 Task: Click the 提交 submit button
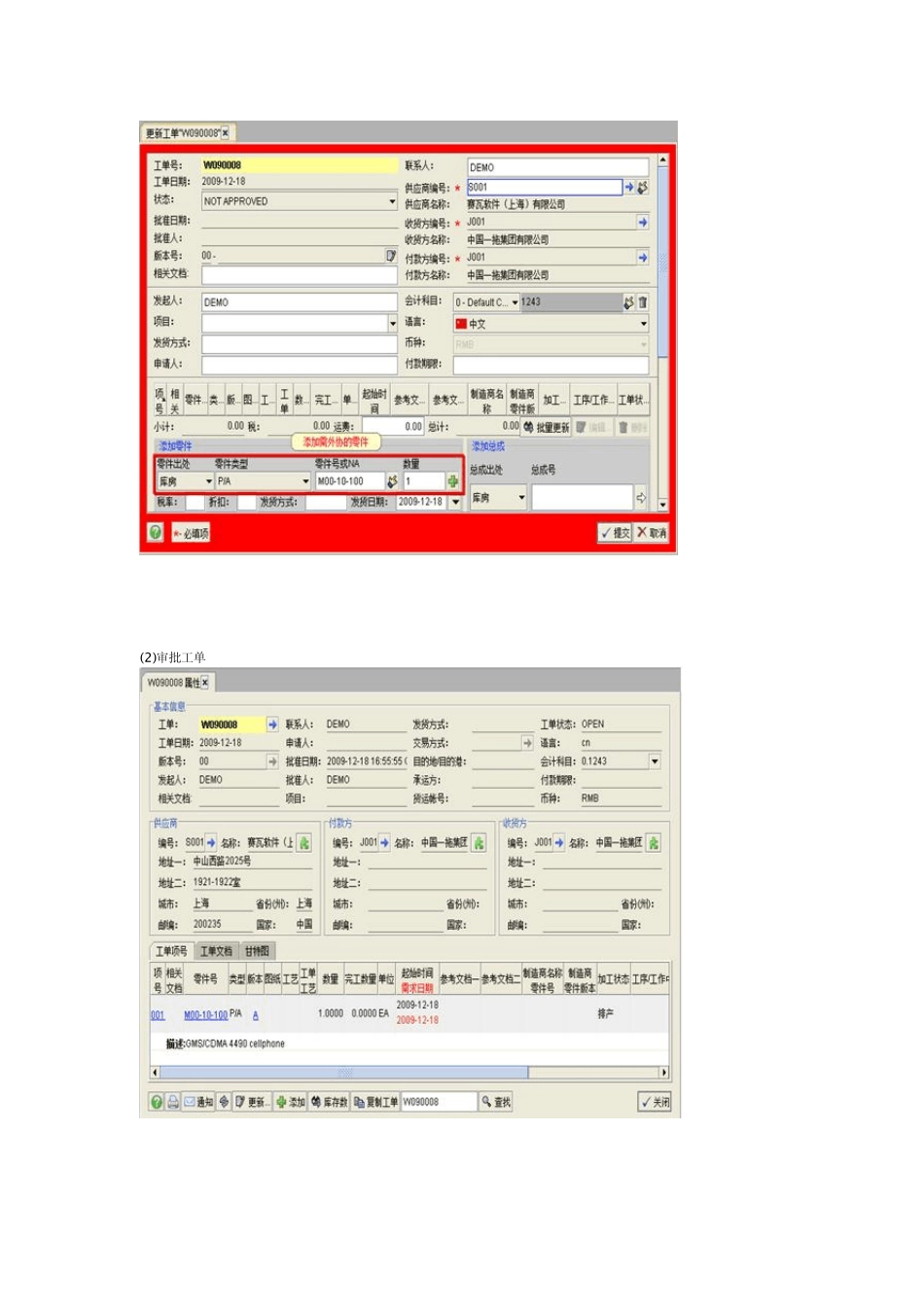(x=615, y=533)
